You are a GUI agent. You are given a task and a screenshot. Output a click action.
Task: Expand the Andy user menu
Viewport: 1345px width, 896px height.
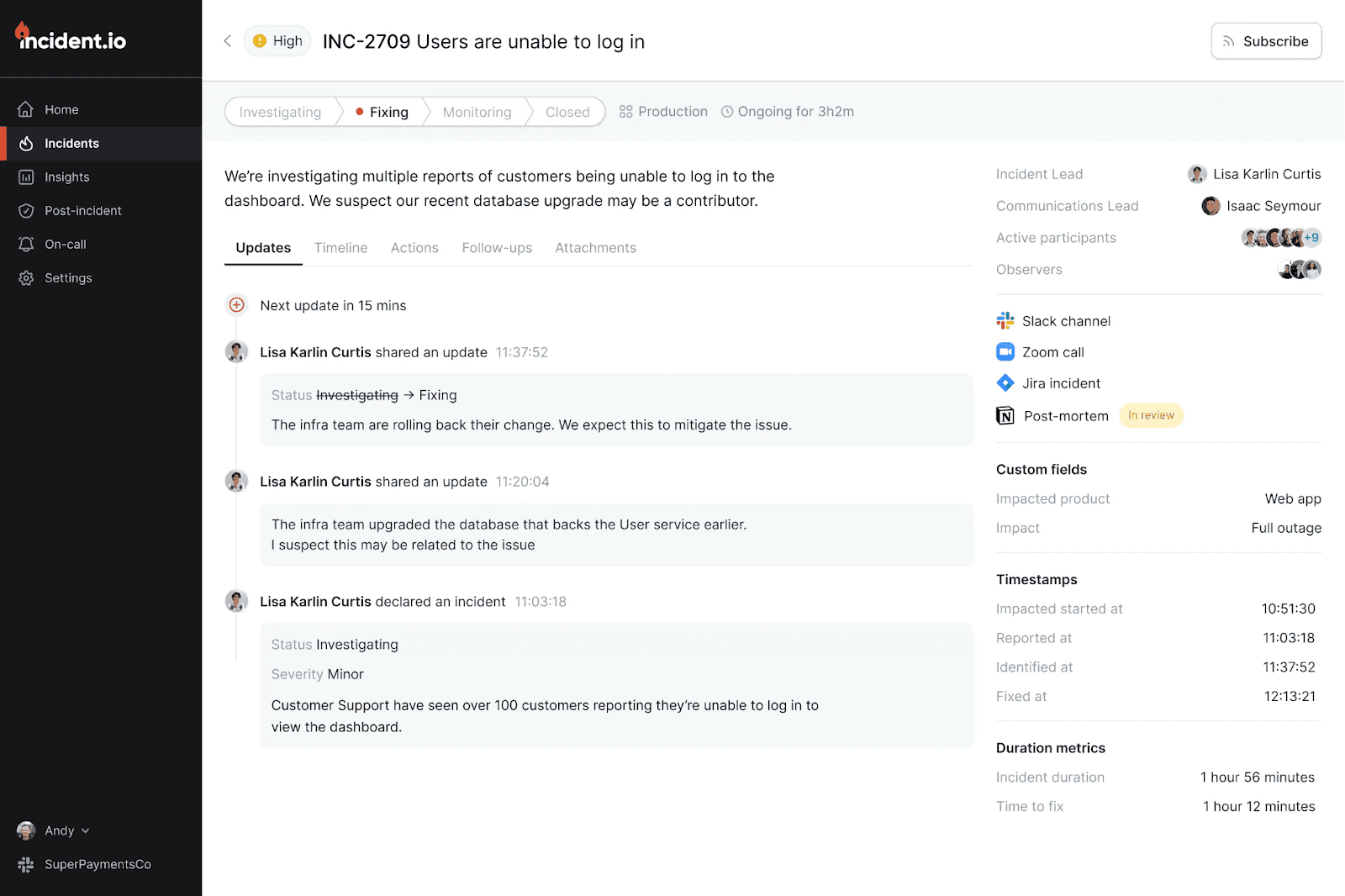(x=59, y=830)
